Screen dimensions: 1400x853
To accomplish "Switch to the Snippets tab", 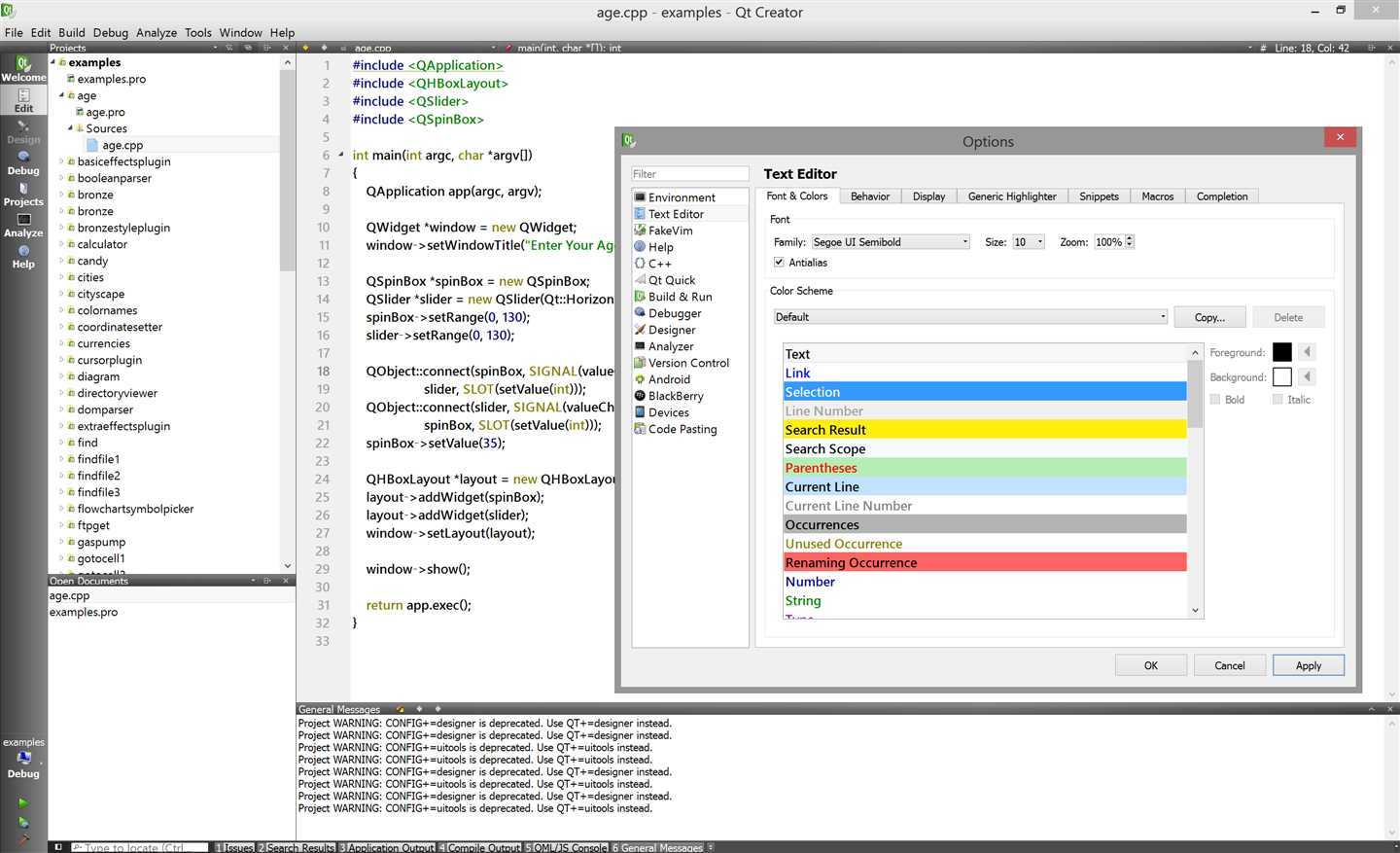I will (x=1099, y=196).
